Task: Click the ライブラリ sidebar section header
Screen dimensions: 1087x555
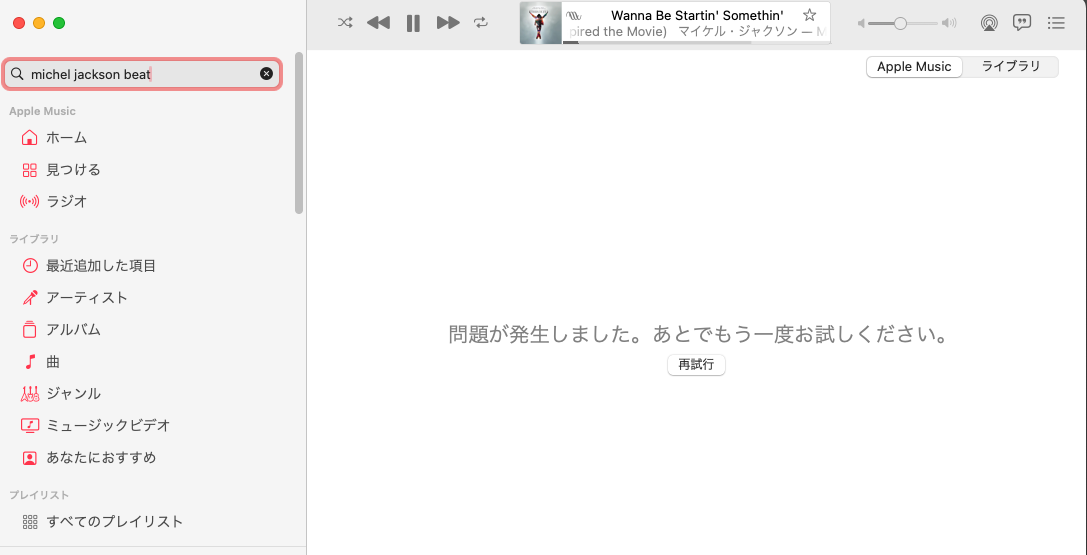Action: (34, 239)
